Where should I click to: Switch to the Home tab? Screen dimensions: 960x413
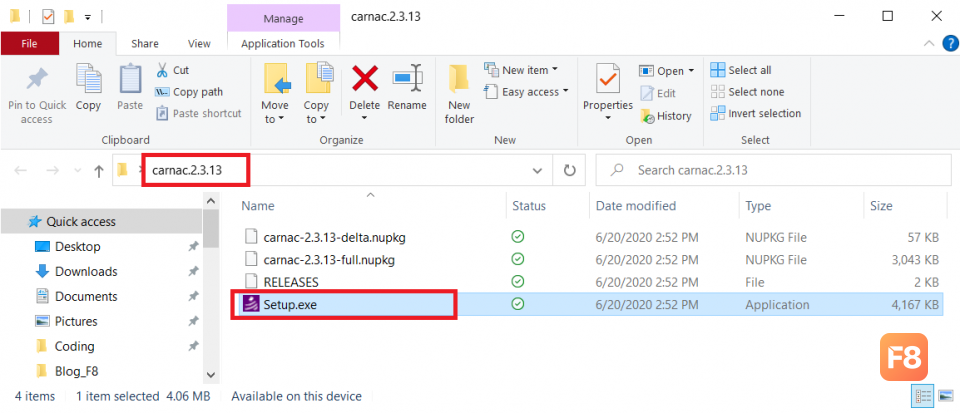[x=88, y=43]
